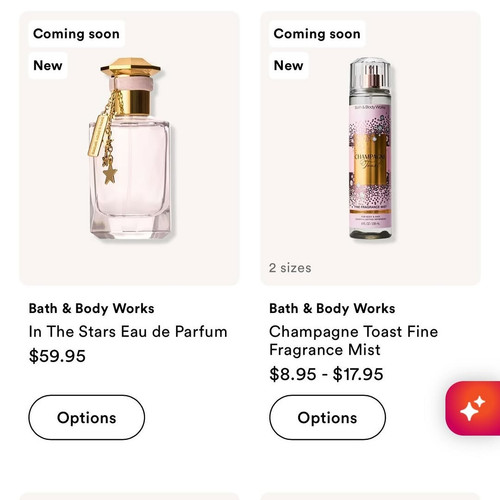
Task: Click the New badge on mist card
Action: point(288,65)
